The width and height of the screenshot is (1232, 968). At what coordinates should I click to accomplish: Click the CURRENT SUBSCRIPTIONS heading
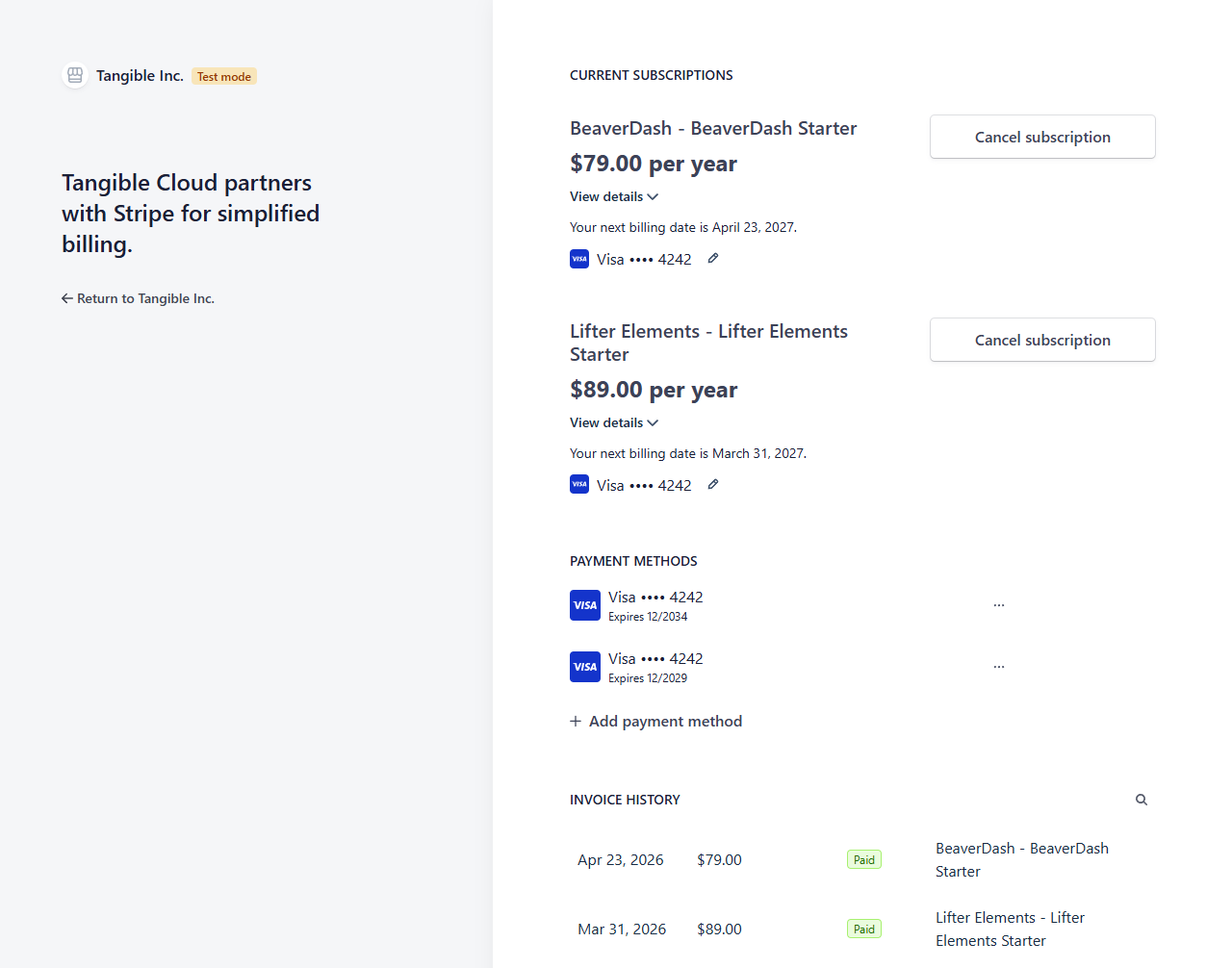652,75
